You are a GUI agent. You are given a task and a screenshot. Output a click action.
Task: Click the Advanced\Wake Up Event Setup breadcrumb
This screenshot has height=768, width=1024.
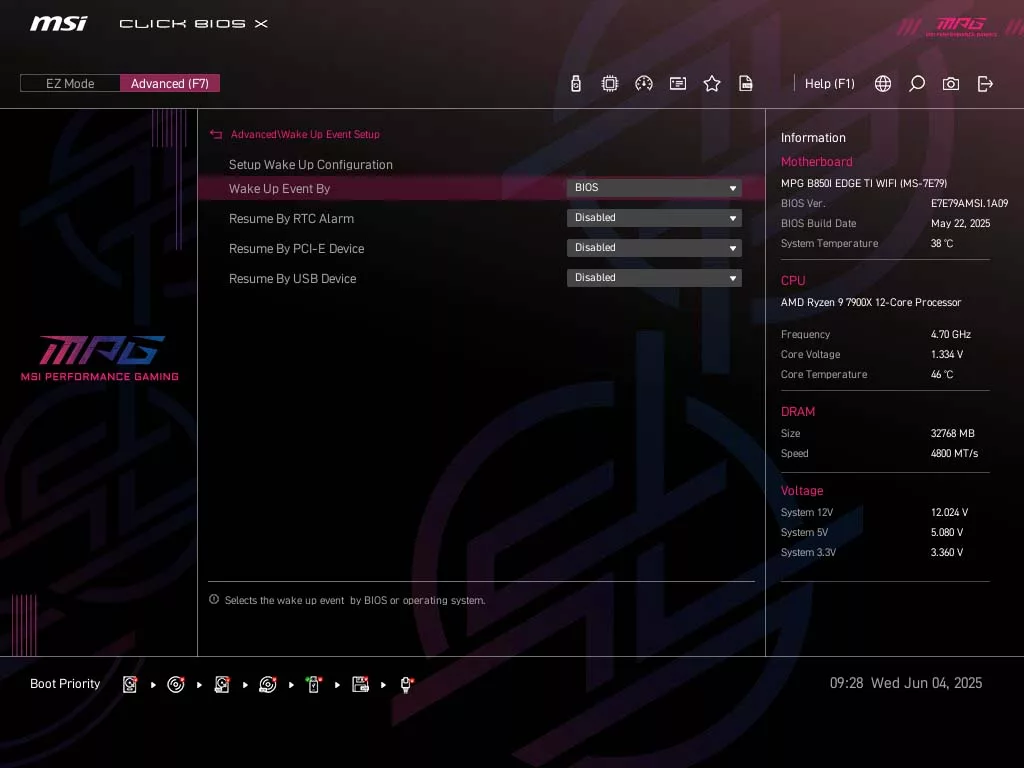[305, 134]
